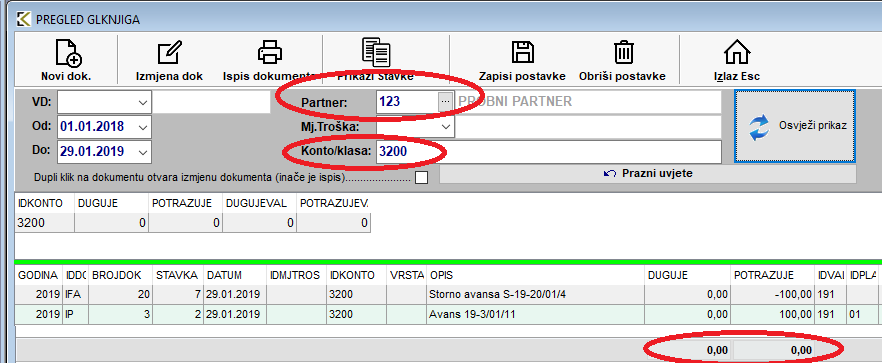Viewport: 882px width, 363px height.
Task: Click the Partner lookup ellipsis button
Action: pyautogui.click(x=446, y=102)
